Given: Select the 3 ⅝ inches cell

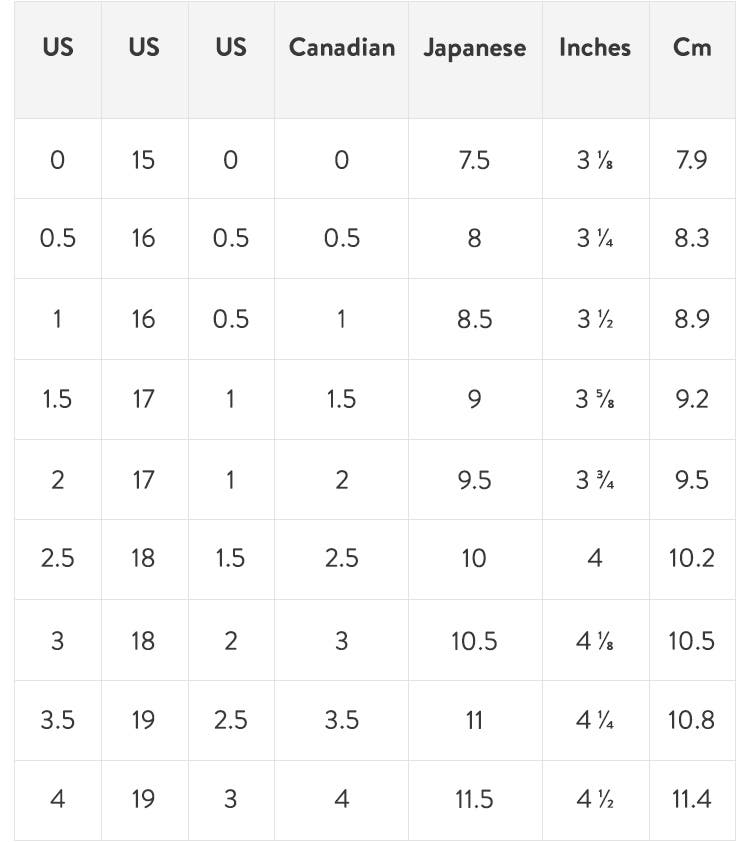Looking at the screenshot, I should point(595,399).
